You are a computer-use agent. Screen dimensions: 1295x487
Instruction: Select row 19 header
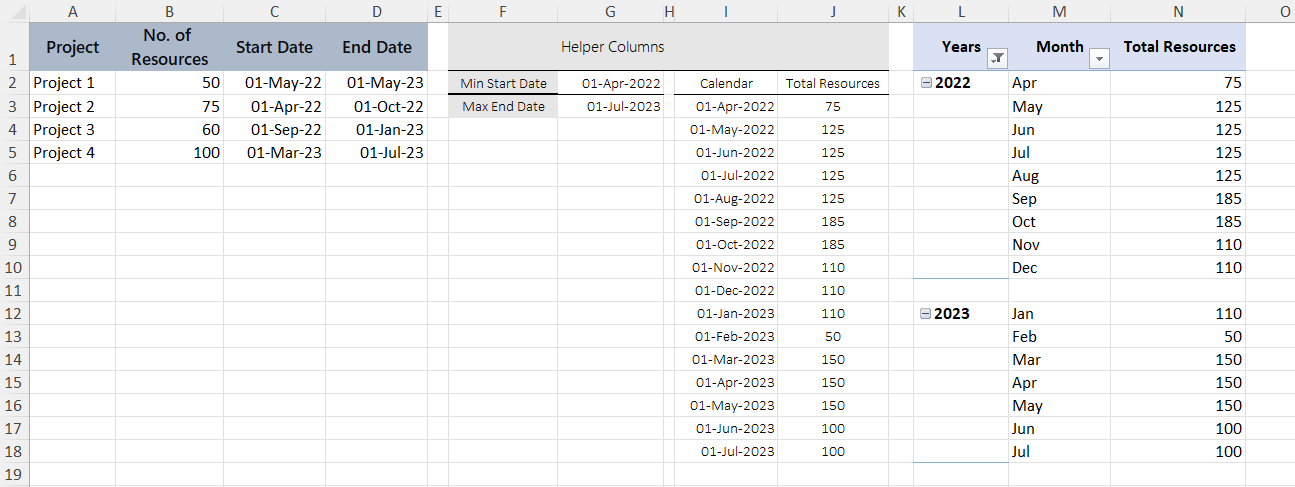(x=14, y=473)
